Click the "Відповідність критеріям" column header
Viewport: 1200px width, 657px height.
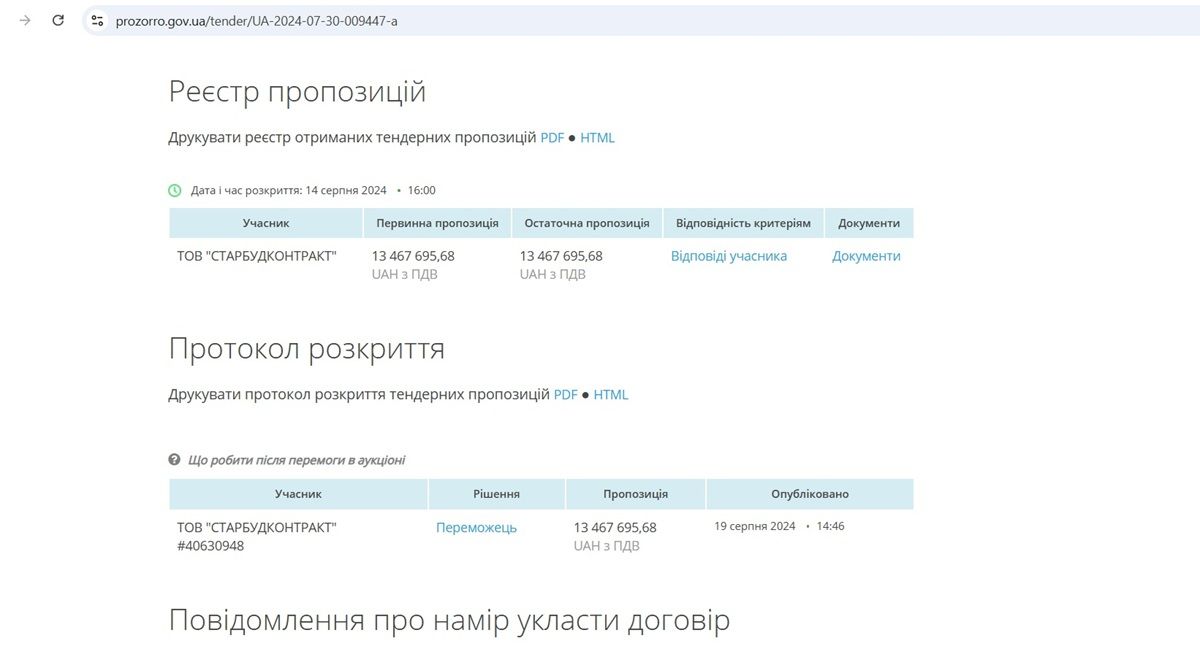[743, 222]
